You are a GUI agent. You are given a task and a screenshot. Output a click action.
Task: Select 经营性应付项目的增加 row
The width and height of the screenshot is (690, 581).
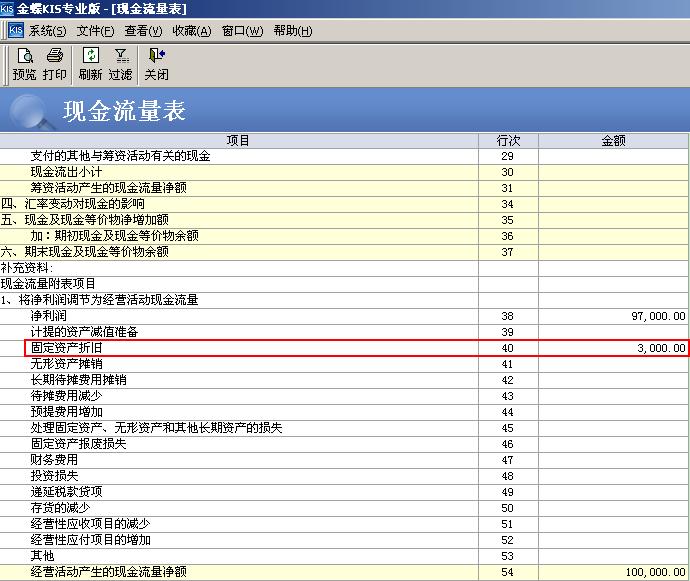click(344, 540)
